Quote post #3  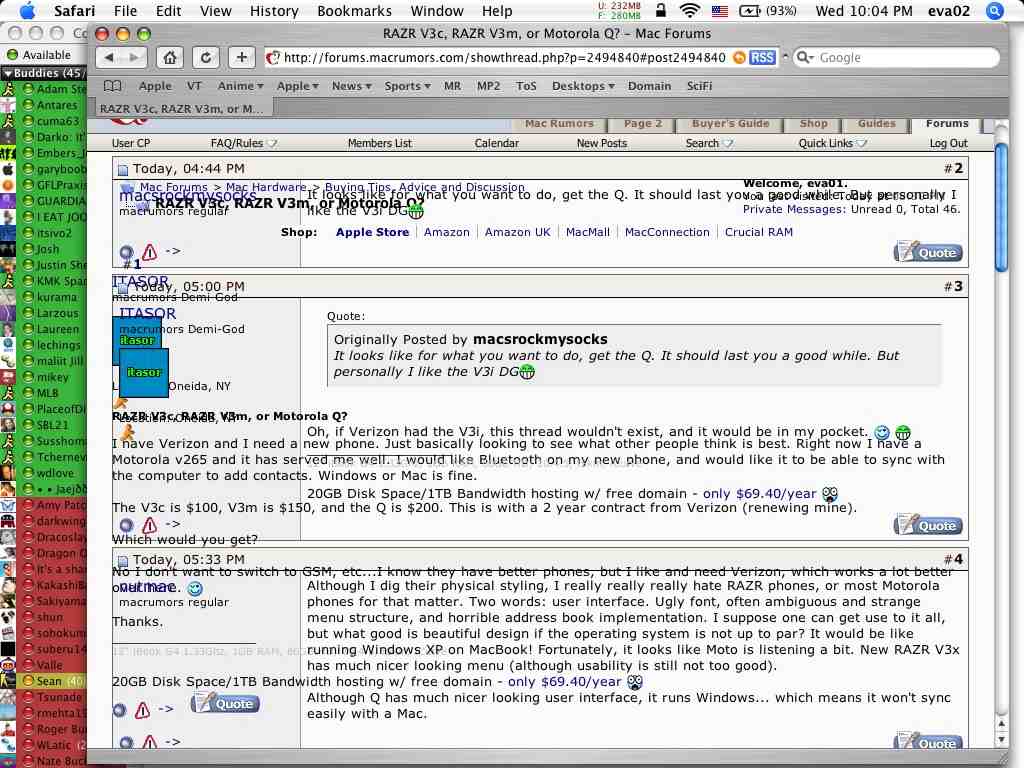coord(928,525)
